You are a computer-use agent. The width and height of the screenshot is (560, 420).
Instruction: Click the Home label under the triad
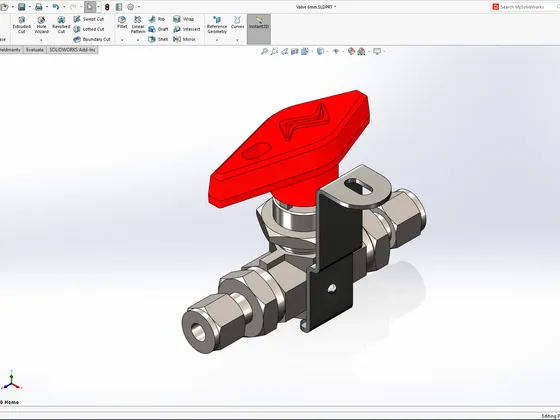[x=11, y=402]
